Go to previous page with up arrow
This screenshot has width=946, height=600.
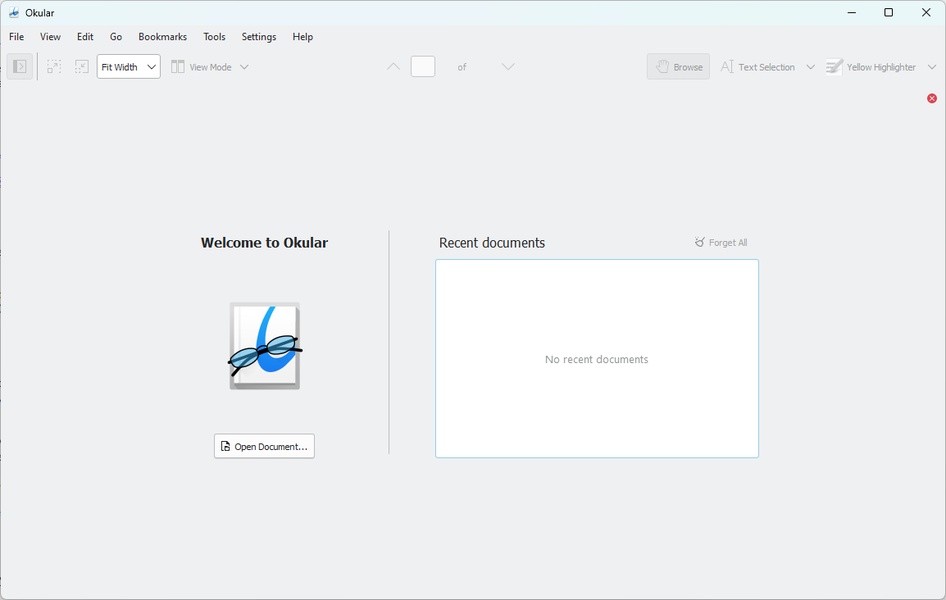[x=393, y=67]
